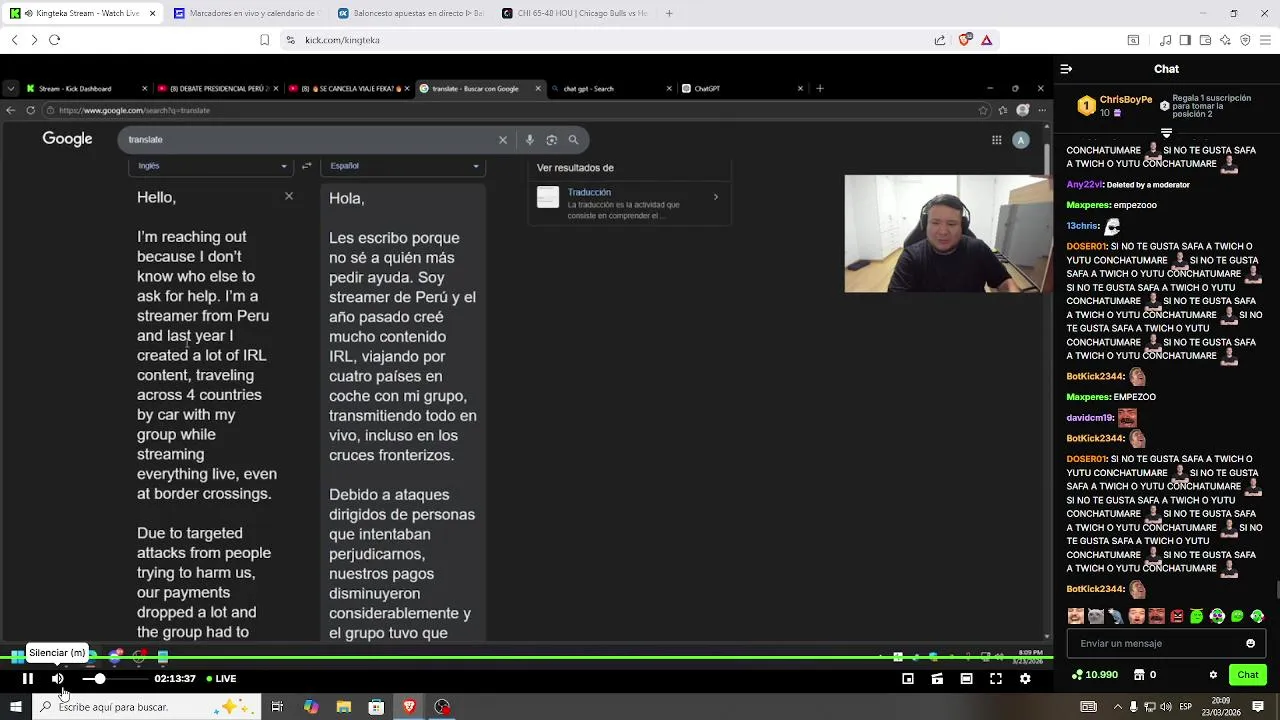Open the Brave hamburger main menu

pos(1266,40)
